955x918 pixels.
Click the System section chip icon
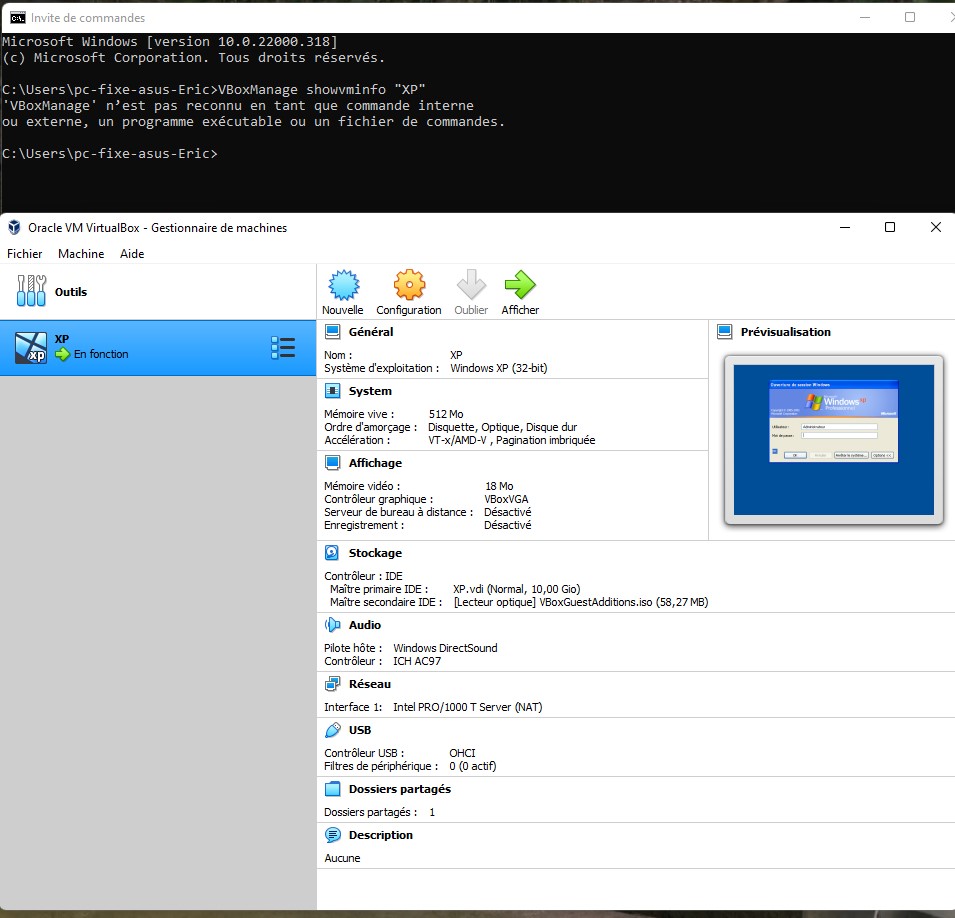333,391
